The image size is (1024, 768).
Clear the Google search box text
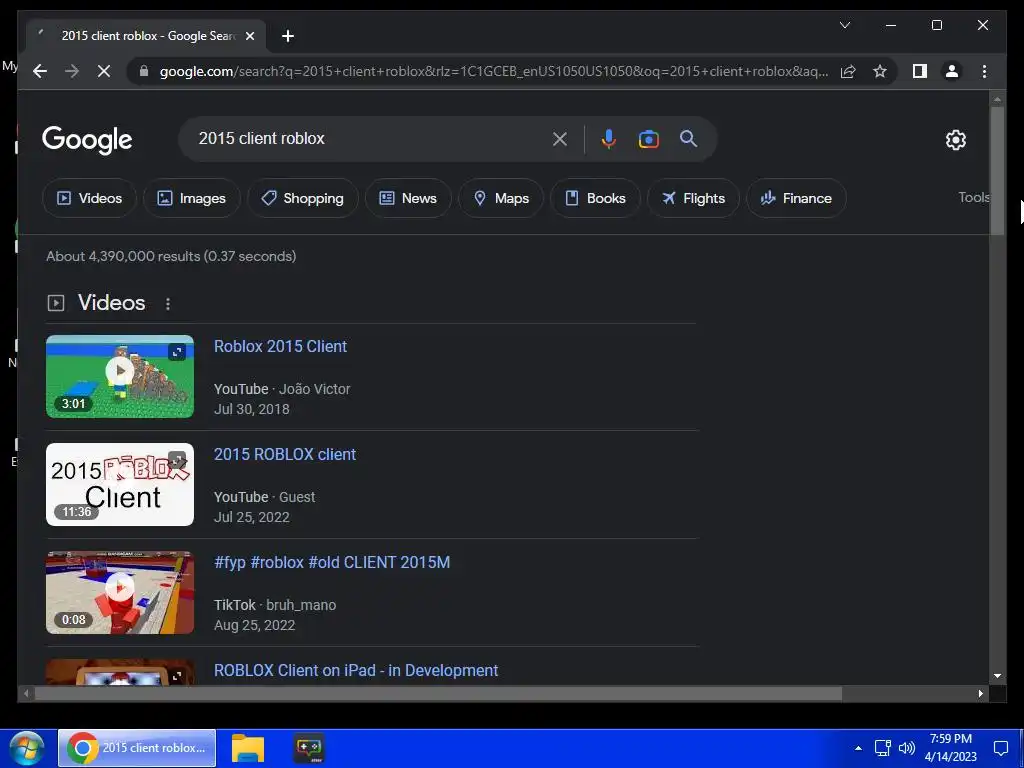pos(560,138)
